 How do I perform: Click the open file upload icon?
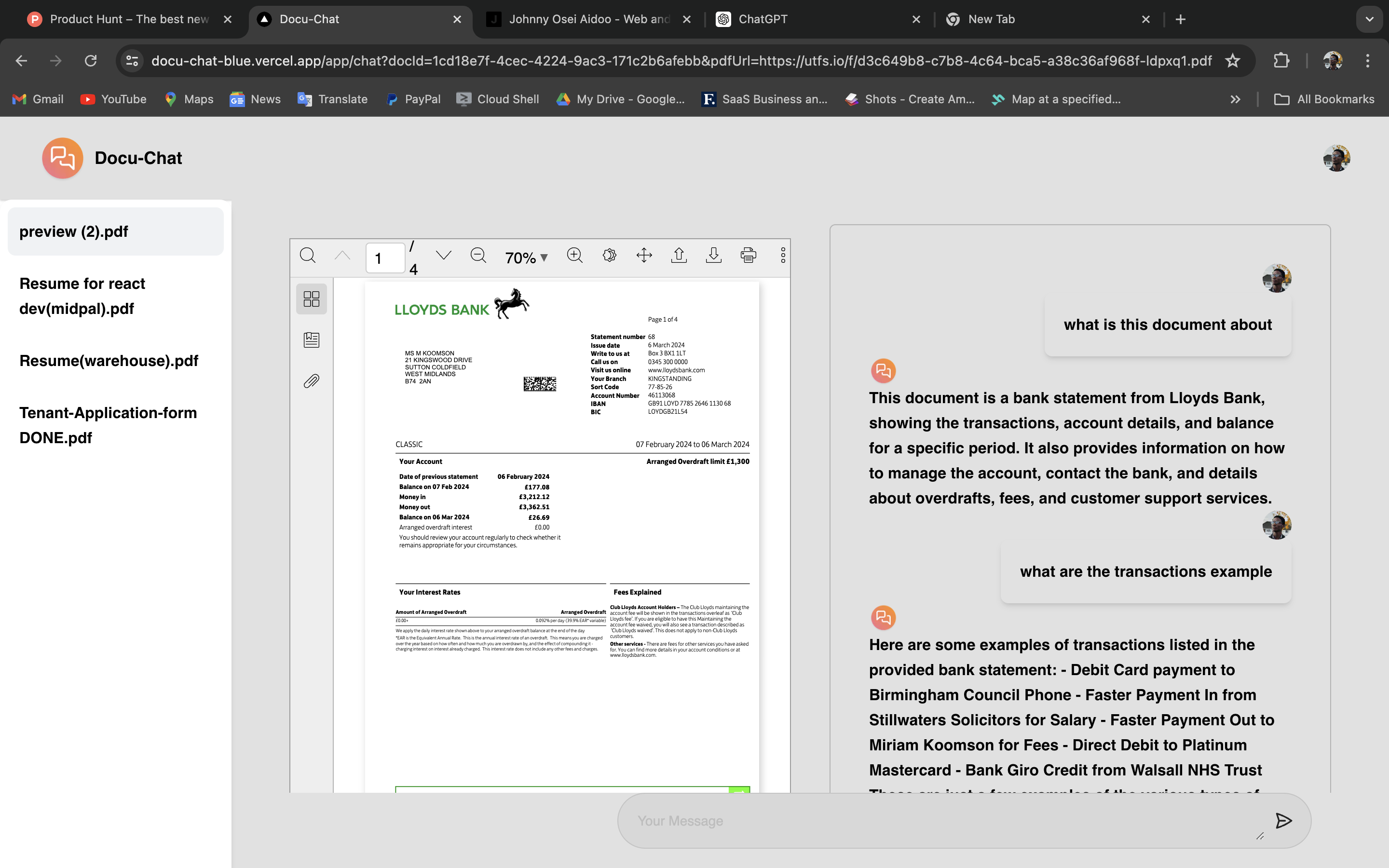coord(679,256)
